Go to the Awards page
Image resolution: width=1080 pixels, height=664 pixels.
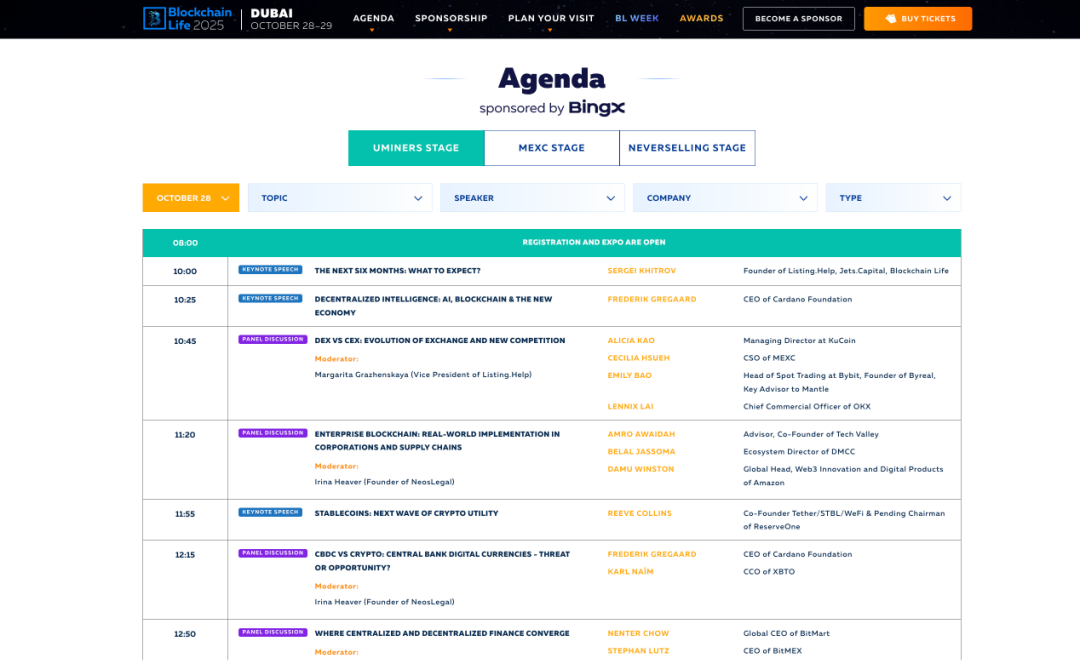701,19
